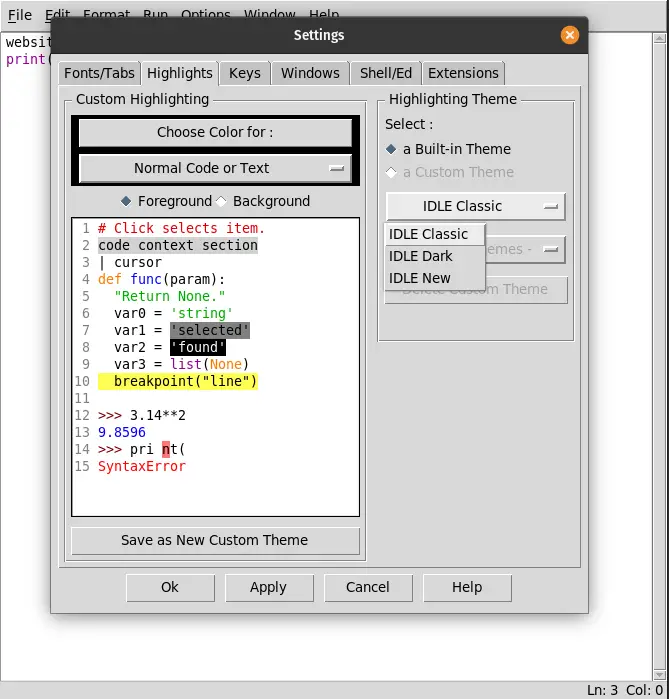Image resolution: width=669 pixels, height=699 pixels.
Task: Click the red error-highlighted 'n' in print
Action: click(x=166, y=449)
